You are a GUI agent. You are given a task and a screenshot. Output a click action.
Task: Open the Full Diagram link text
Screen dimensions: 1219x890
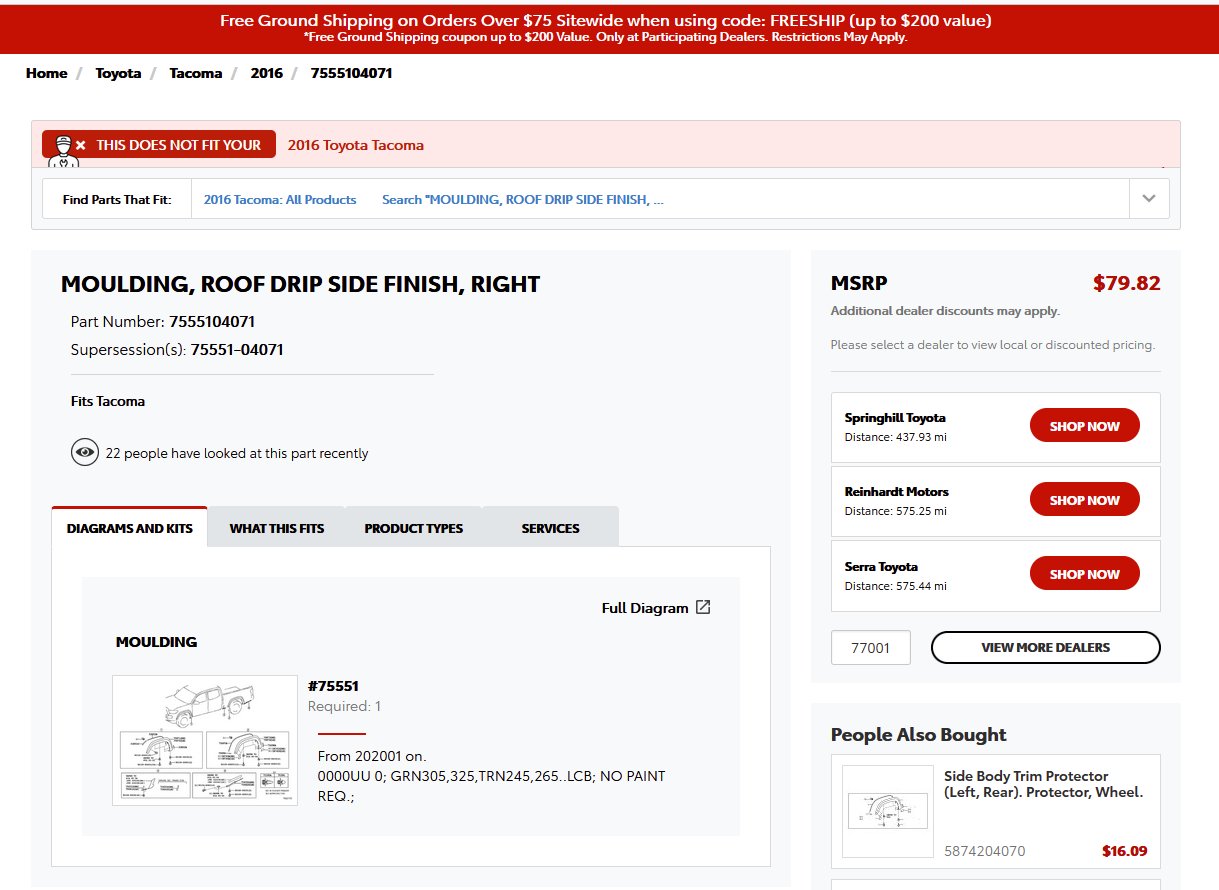645,608
